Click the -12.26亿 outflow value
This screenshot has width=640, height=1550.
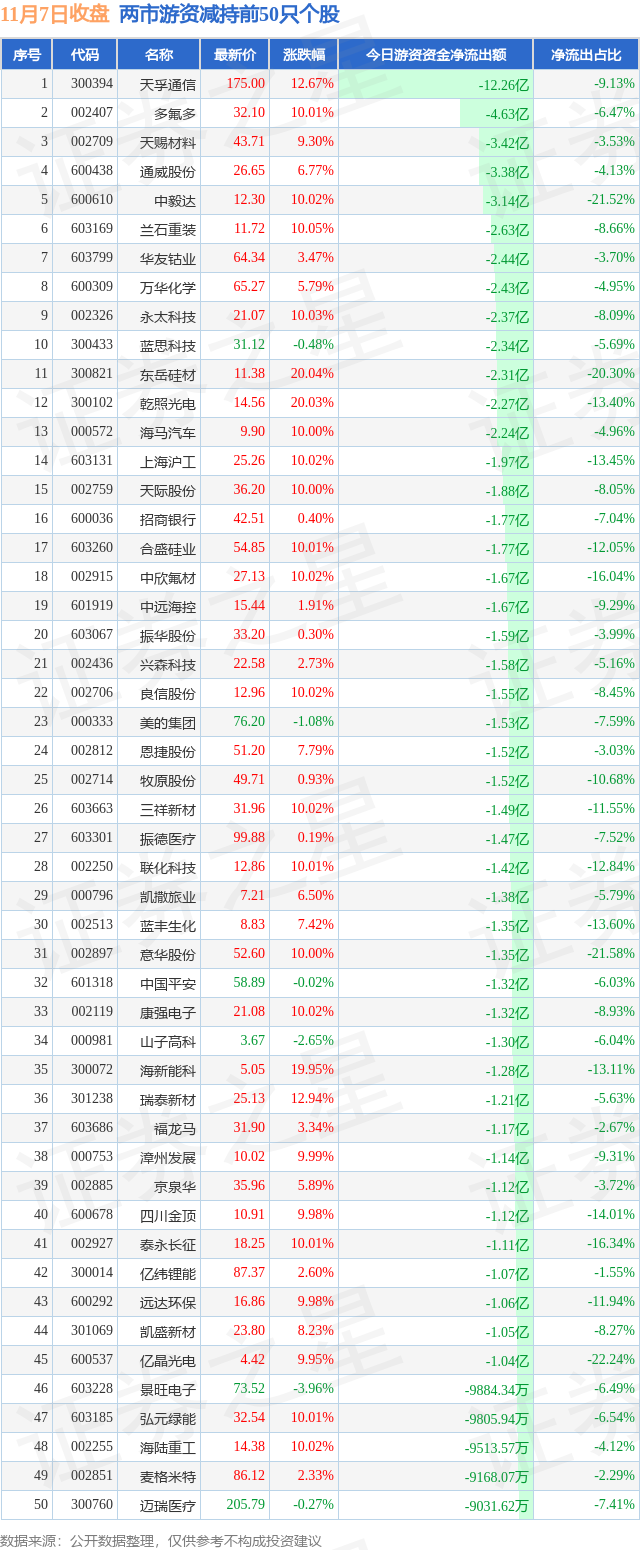tap(504, 85)
